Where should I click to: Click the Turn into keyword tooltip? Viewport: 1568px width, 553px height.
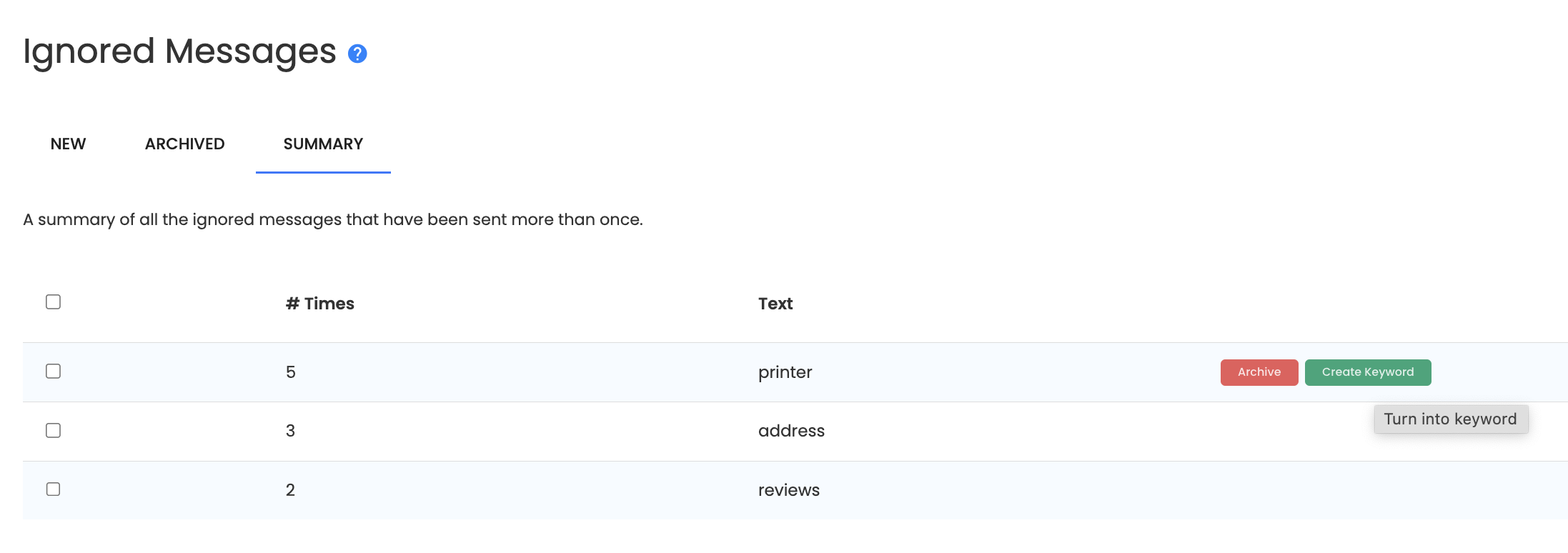1451,419
